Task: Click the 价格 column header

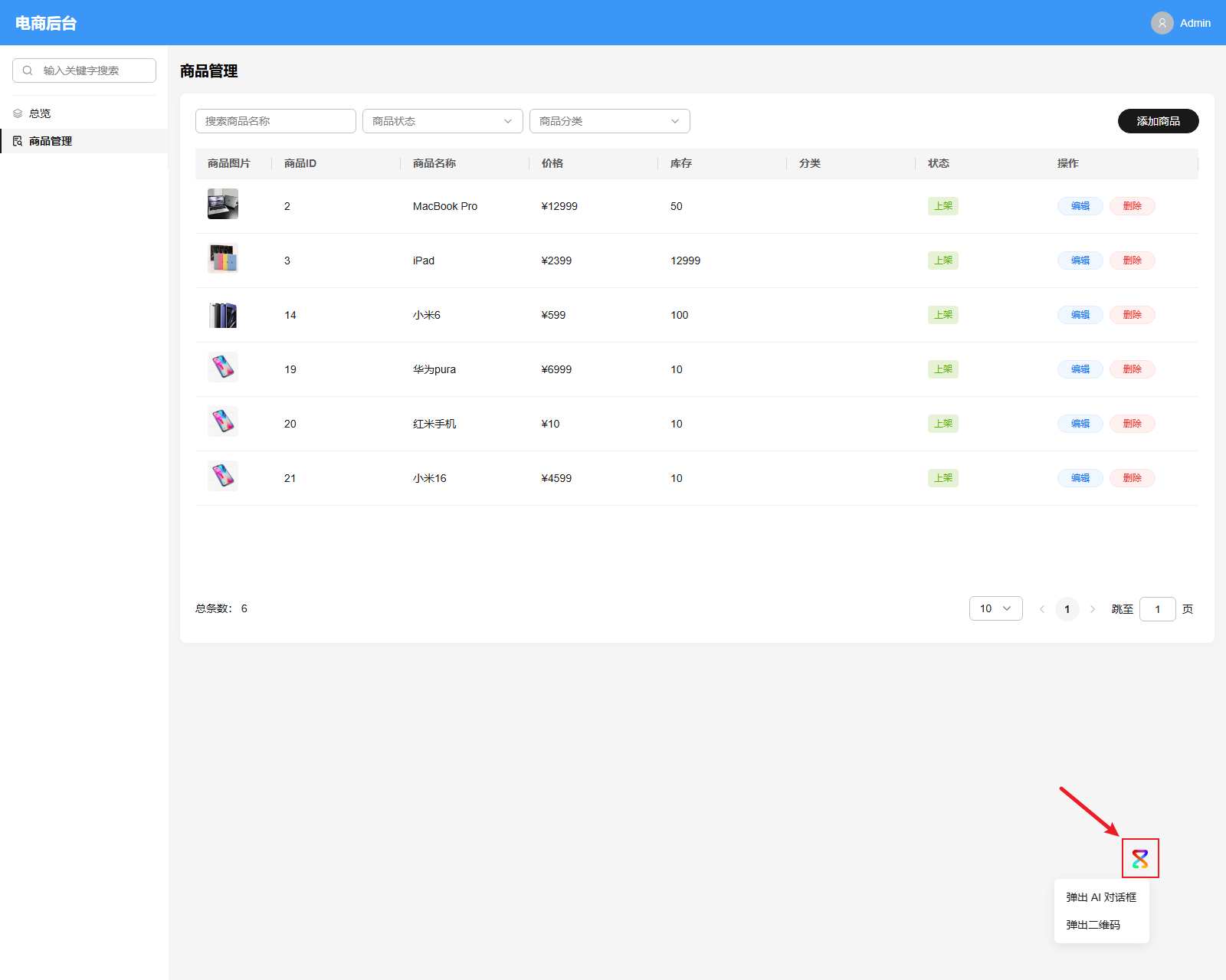Action: (x=552, y=163)
